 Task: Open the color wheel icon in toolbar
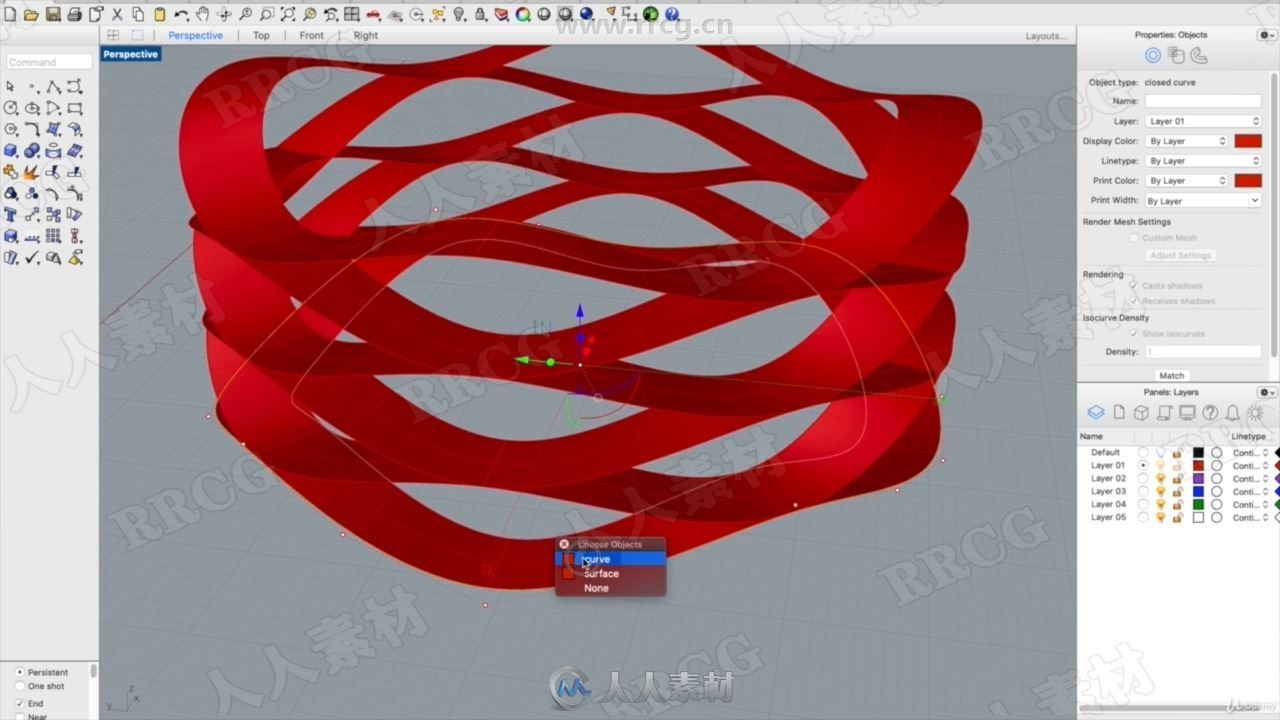coord(523,14)
